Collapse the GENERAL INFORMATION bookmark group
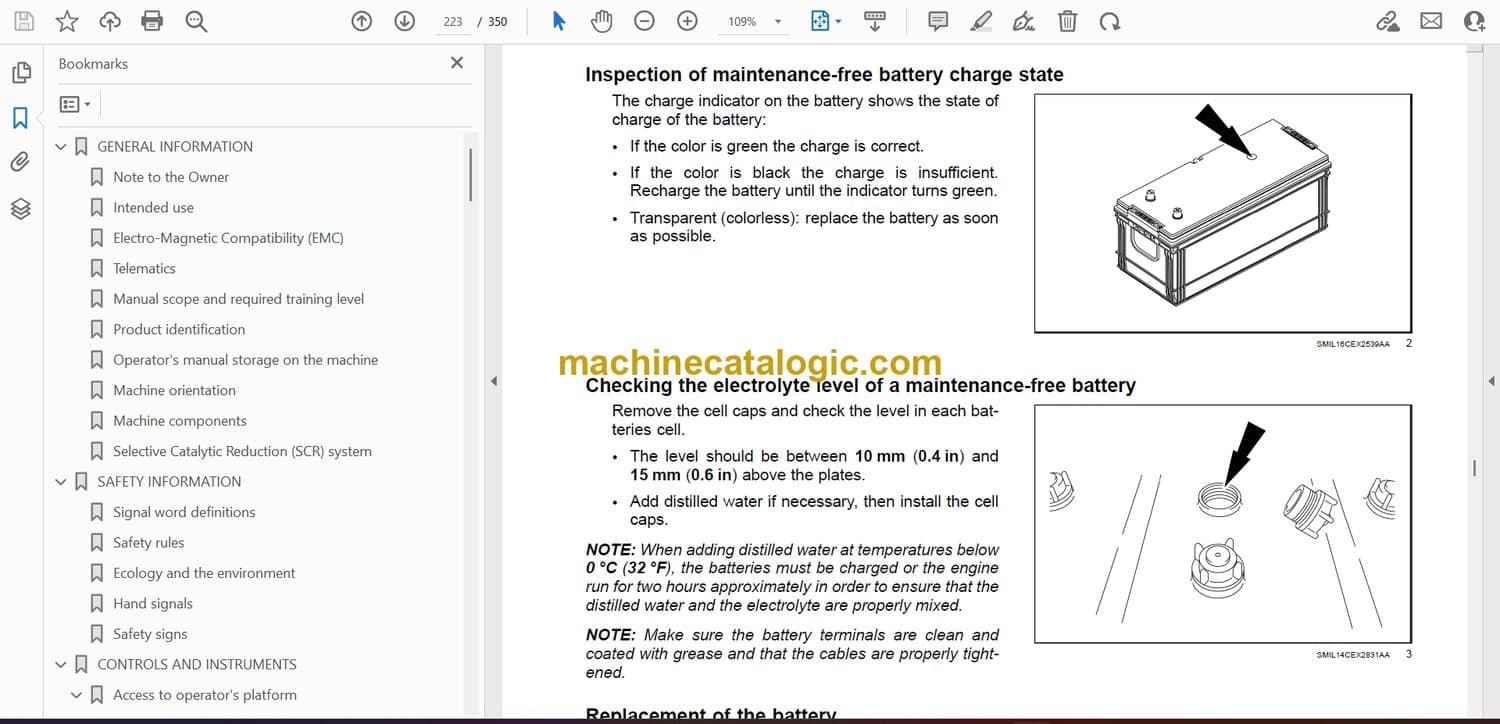The width and height of the screenshot is (1500, 724). pyautogui.click(x=61, y=147)
